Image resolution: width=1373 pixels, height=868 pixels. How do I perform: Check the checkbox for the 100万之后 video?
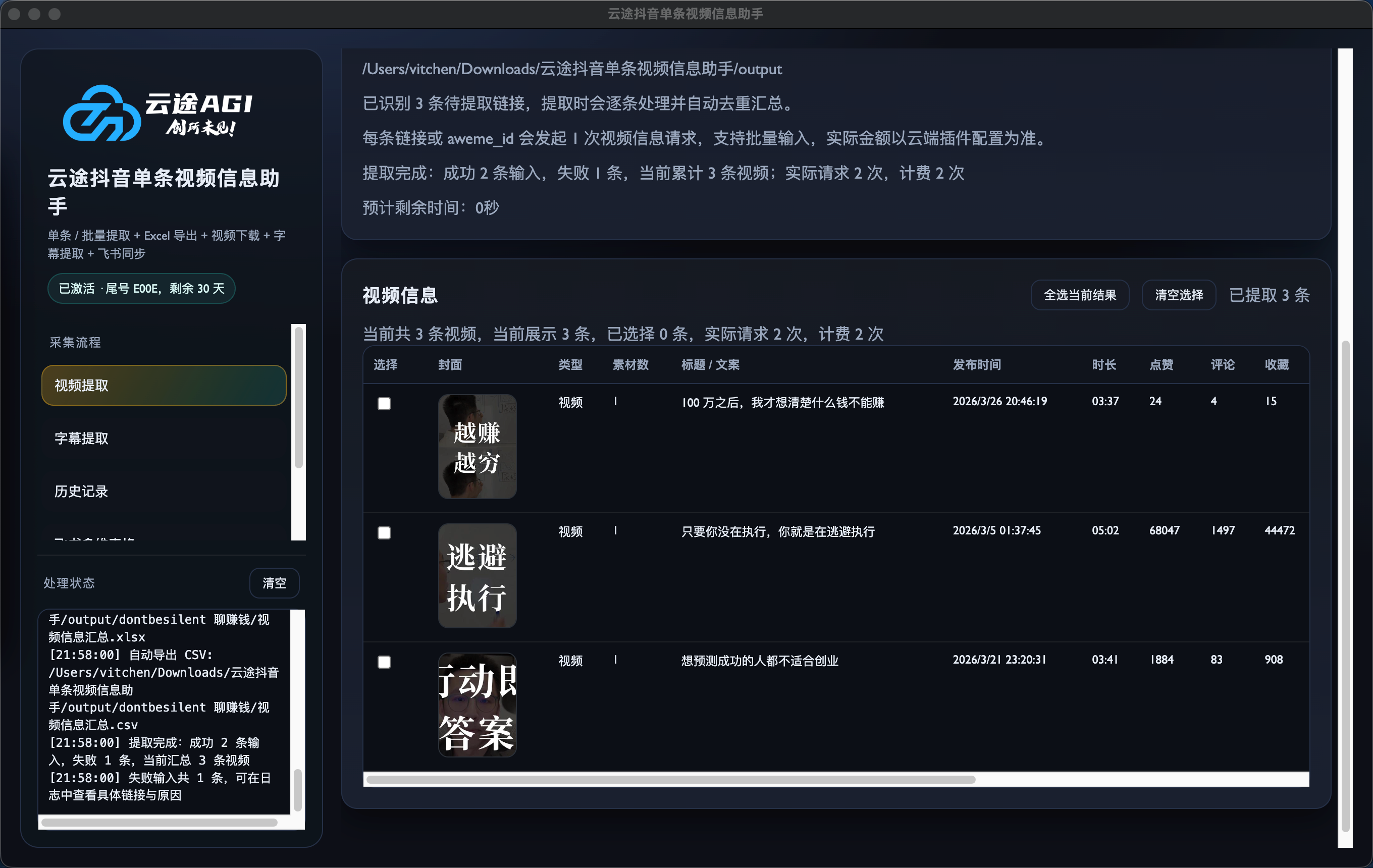click(x=384, y=404)
